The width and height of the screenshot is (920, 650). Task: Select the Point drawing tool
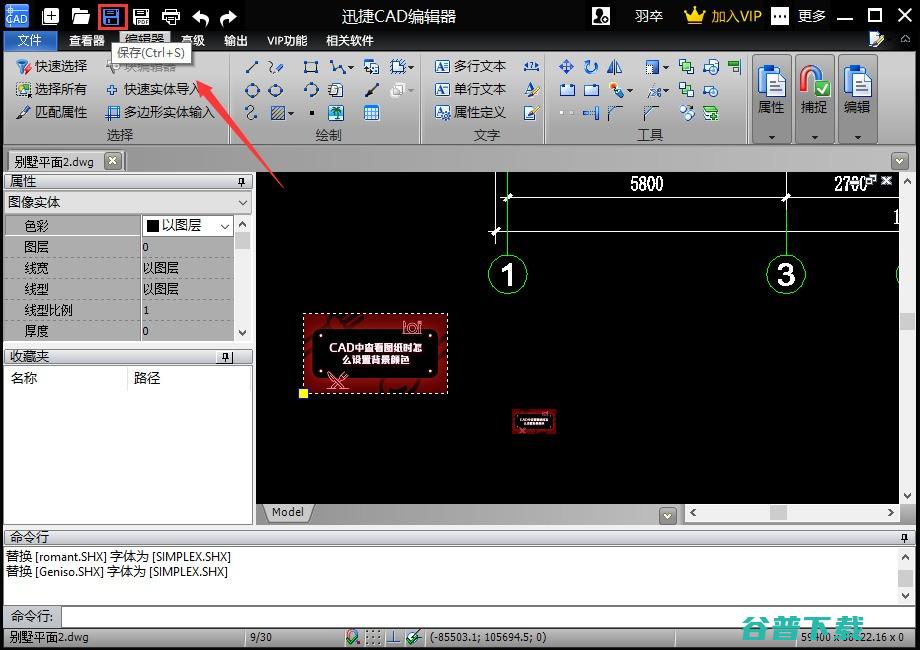pyautogui.click(x=312, y=113)
